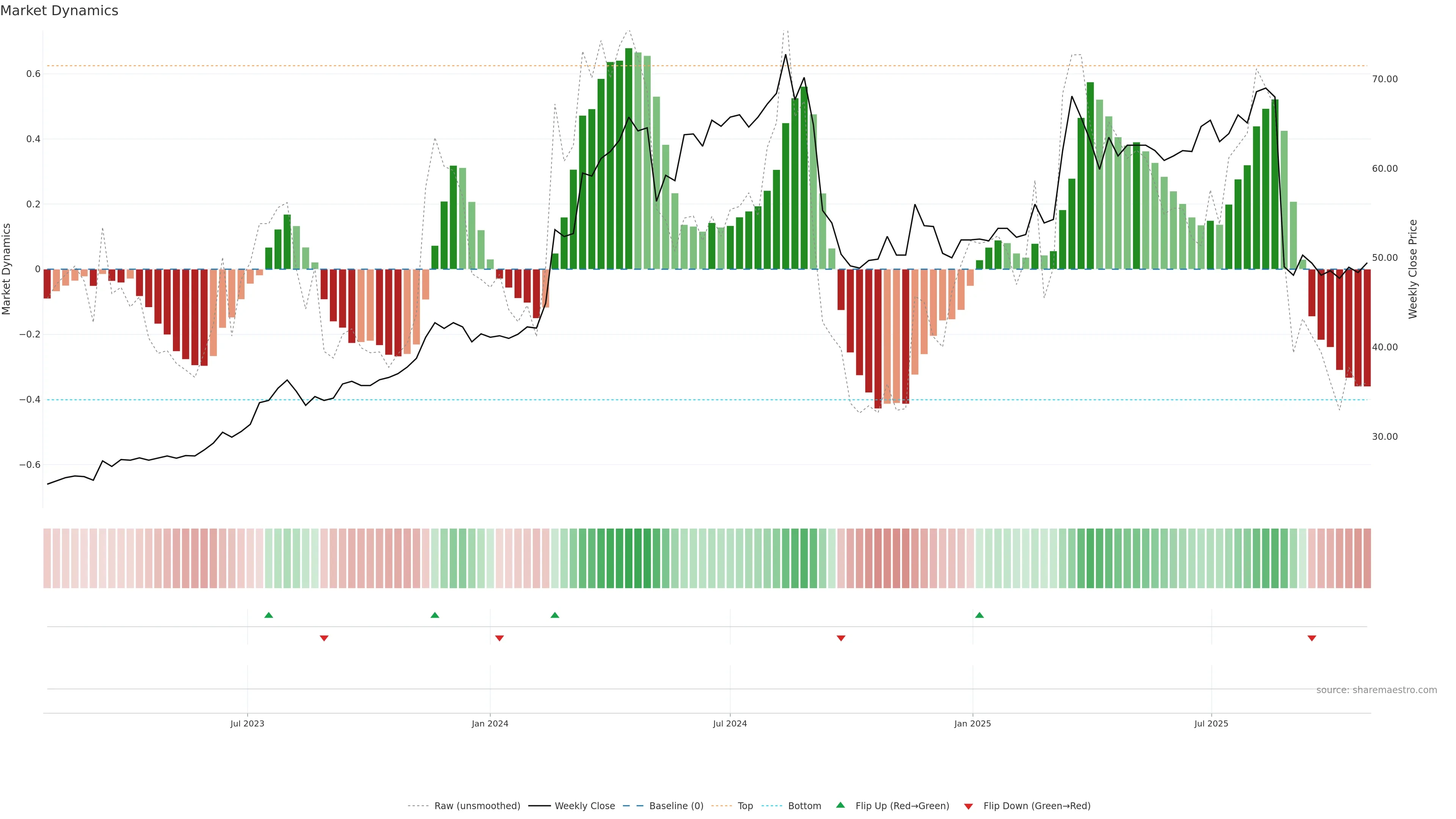Click the first green flip-up marker after Jul 2023
This screenshot has width=1456, height=819.
[x=268, y=615]
